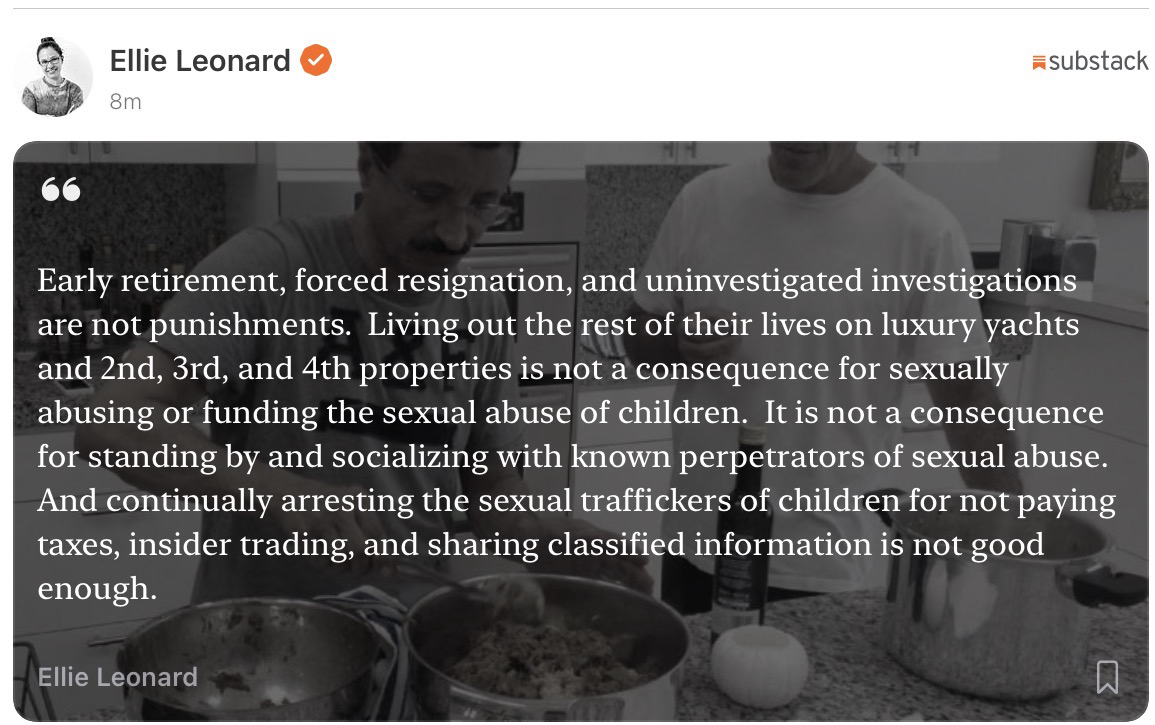Open the Ellie Leonard author name header
The width and height of the screenshot is (1155, 725).
(200, 61)
